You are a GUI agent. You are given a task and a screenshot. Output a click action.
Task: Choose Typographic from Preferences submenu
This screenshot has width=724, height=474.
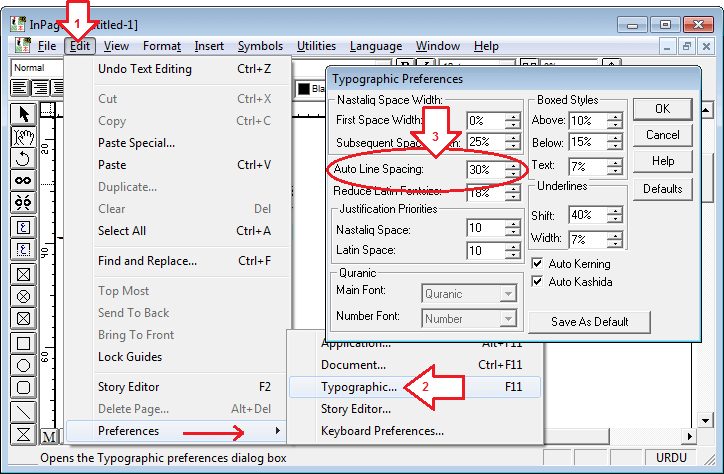(359, 386)
